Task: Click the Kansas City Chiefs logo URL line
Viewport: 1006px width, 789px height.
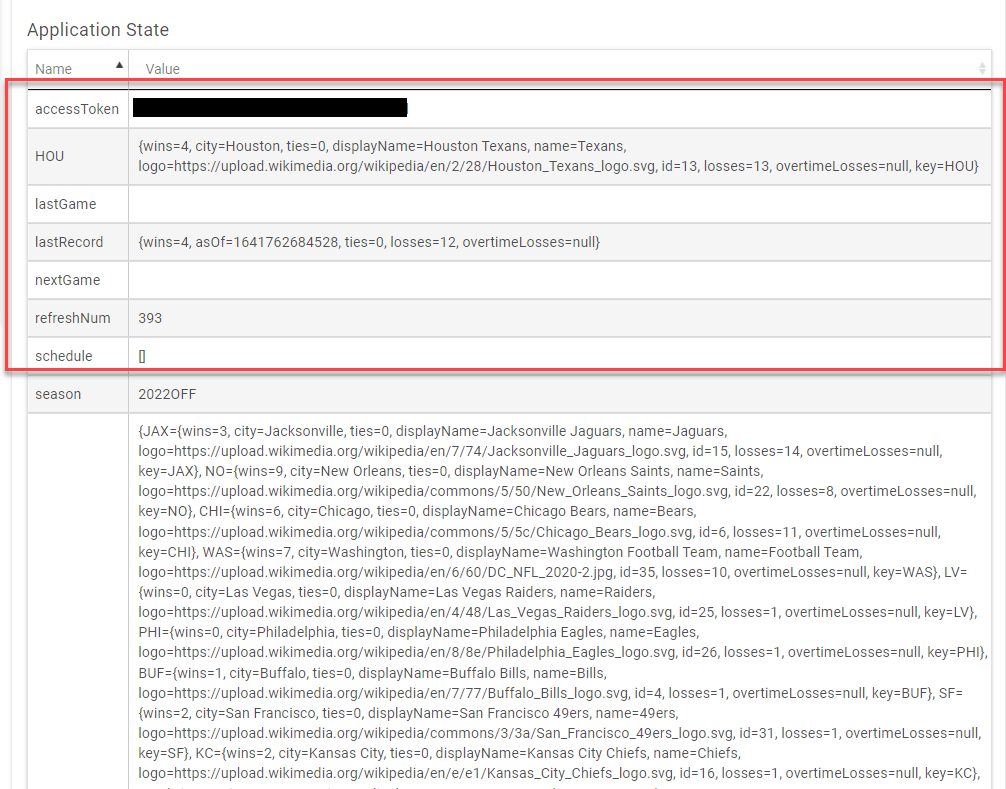Action: pos(559,773)
